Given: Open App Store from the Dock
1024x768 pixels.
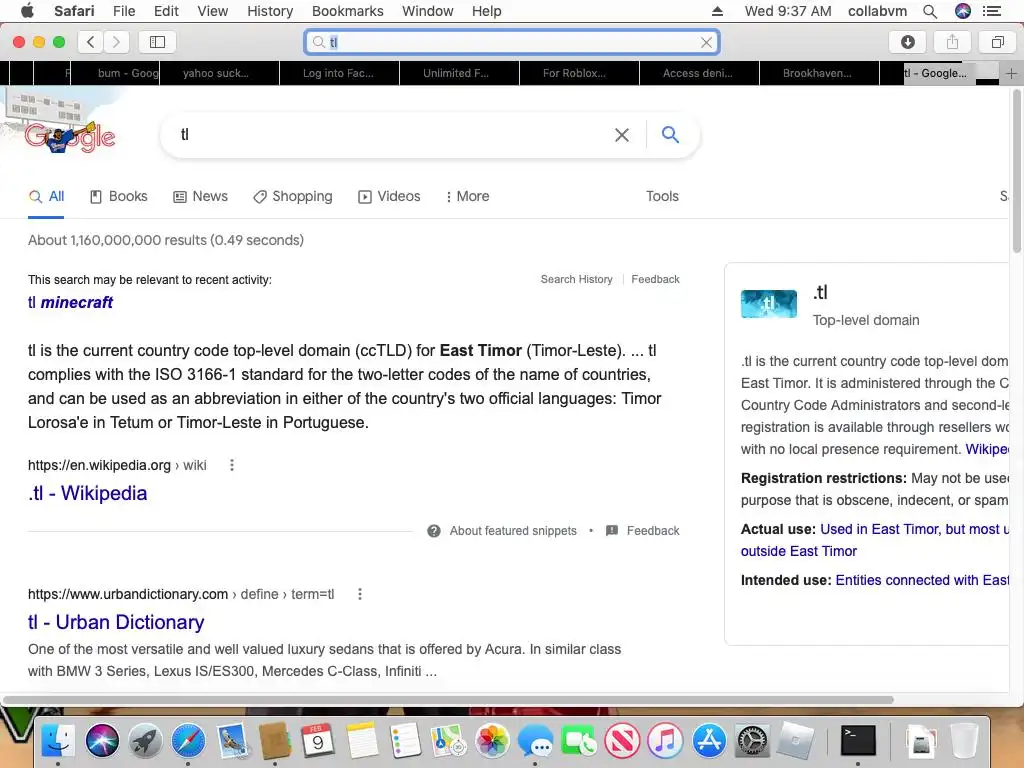Looking at the screenshot, I should (x=709, y=741).
